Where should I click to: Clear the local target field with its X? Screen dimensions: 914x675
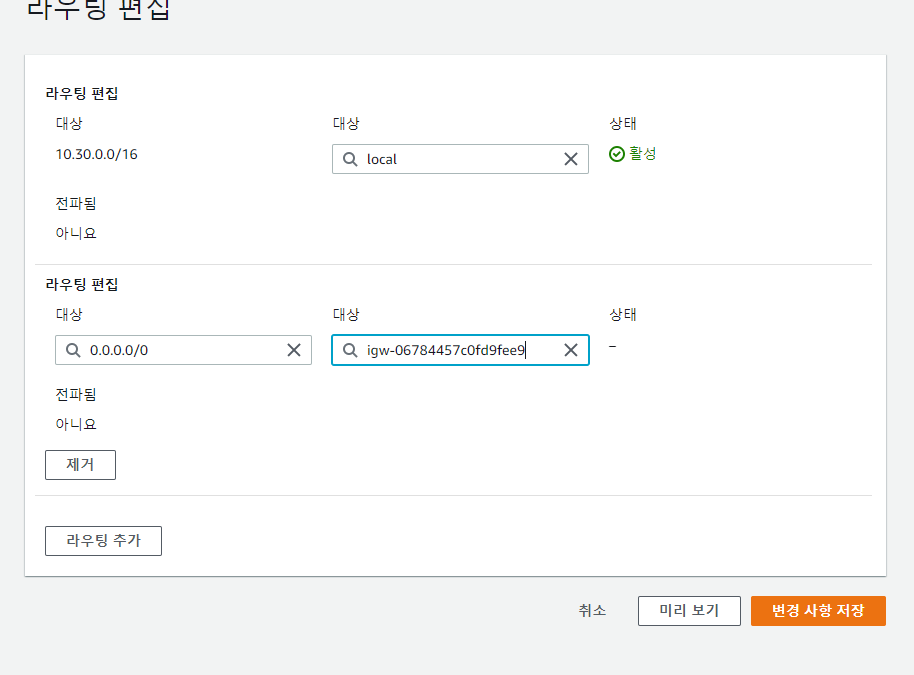[571, 159]
